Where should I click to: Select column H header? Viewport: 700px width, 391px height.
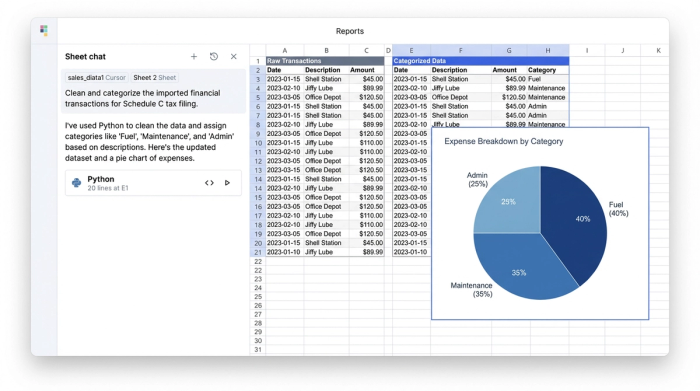pyautogui.click(x=548, y=50)
